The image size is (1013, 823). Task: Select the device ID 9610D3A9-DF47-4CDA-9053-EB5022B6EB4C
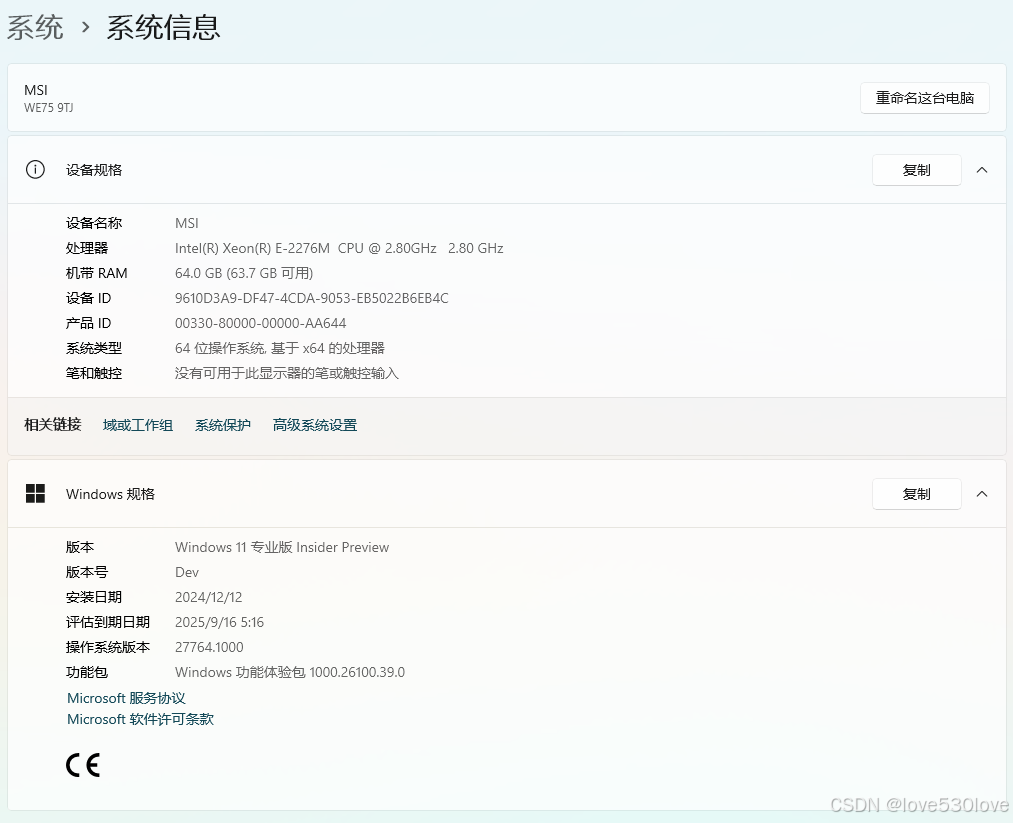pyautogui.click(x=311, y=298)
